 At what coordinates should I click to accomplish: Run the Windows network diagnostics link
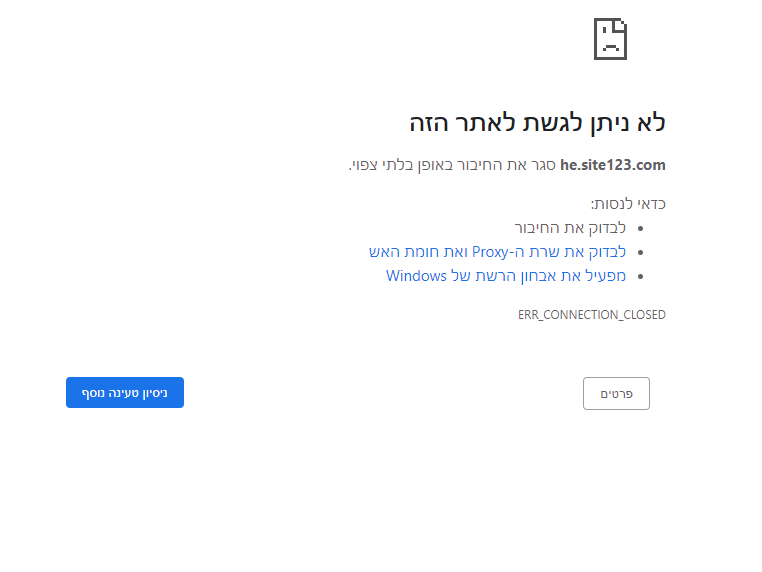coord(506,276)
